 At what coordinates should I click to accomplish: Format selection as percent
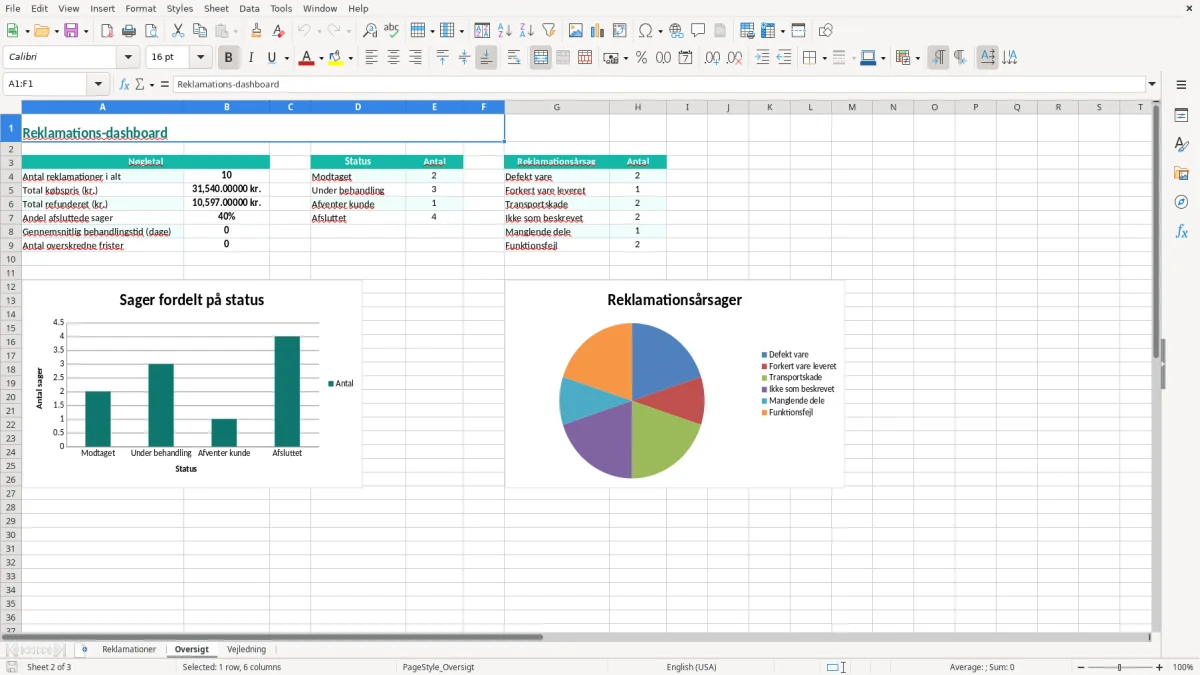[x=642, y=58]
